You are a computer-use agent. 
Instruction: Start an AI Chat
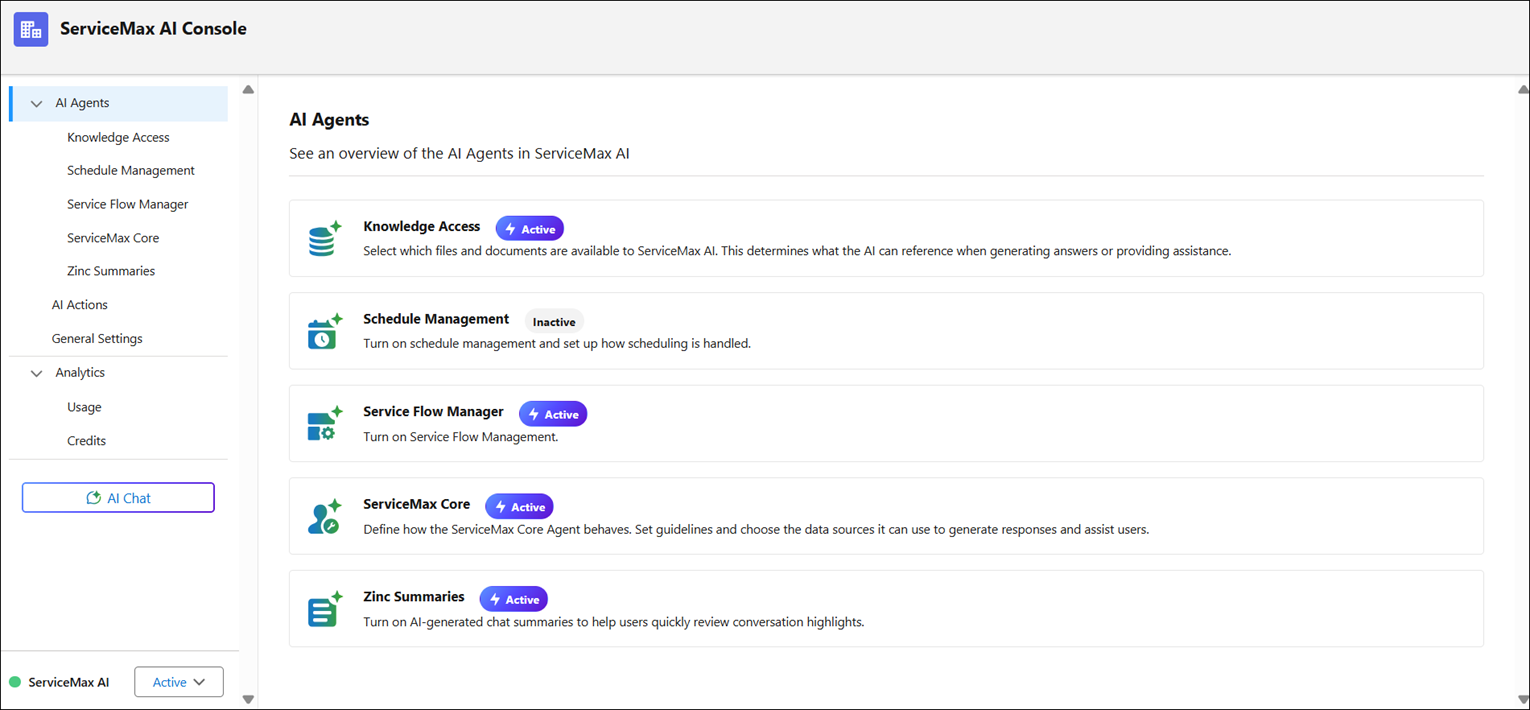point(118,498)
